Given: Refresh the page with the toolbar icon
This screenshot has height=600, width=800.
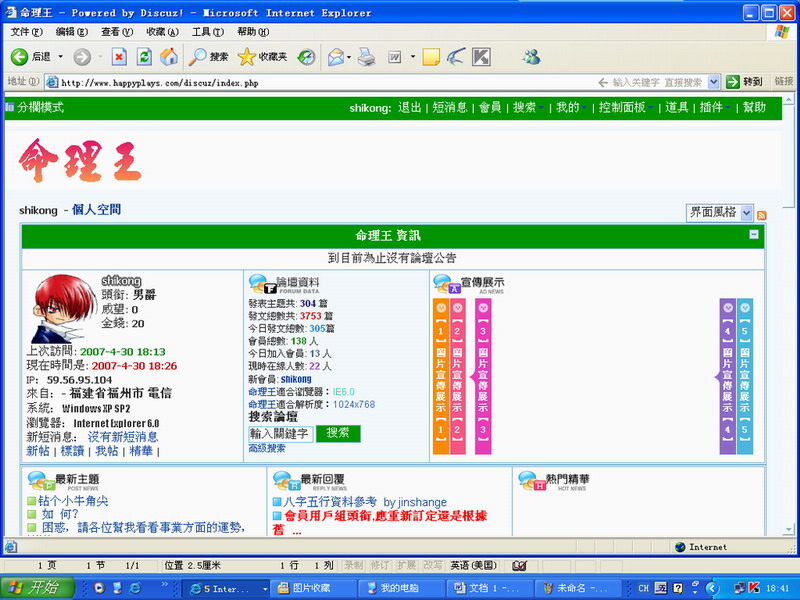Looking at the screenshot, I should point(144,57).
